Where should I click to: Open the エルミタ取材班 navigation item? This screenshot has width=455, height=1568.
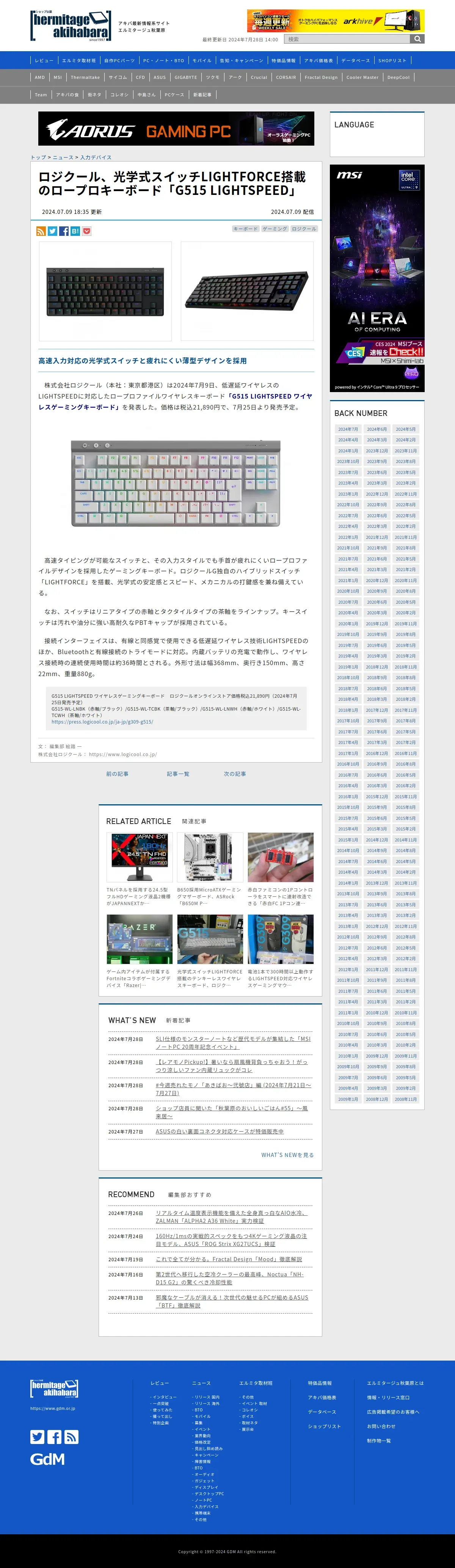(79, 60)
